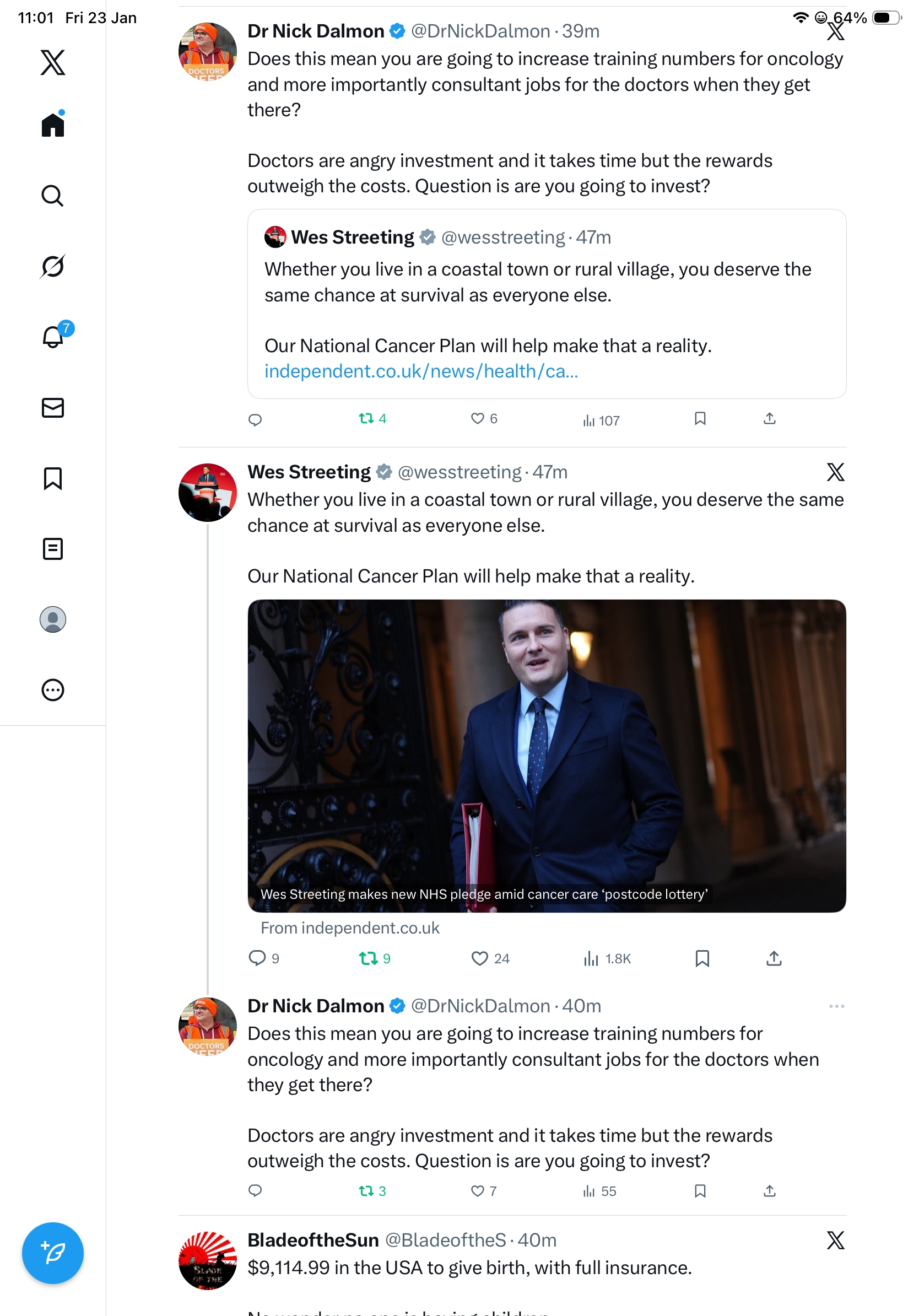
Task: Open the independent.co.uk link in quoted post
Action: point(421,371)
